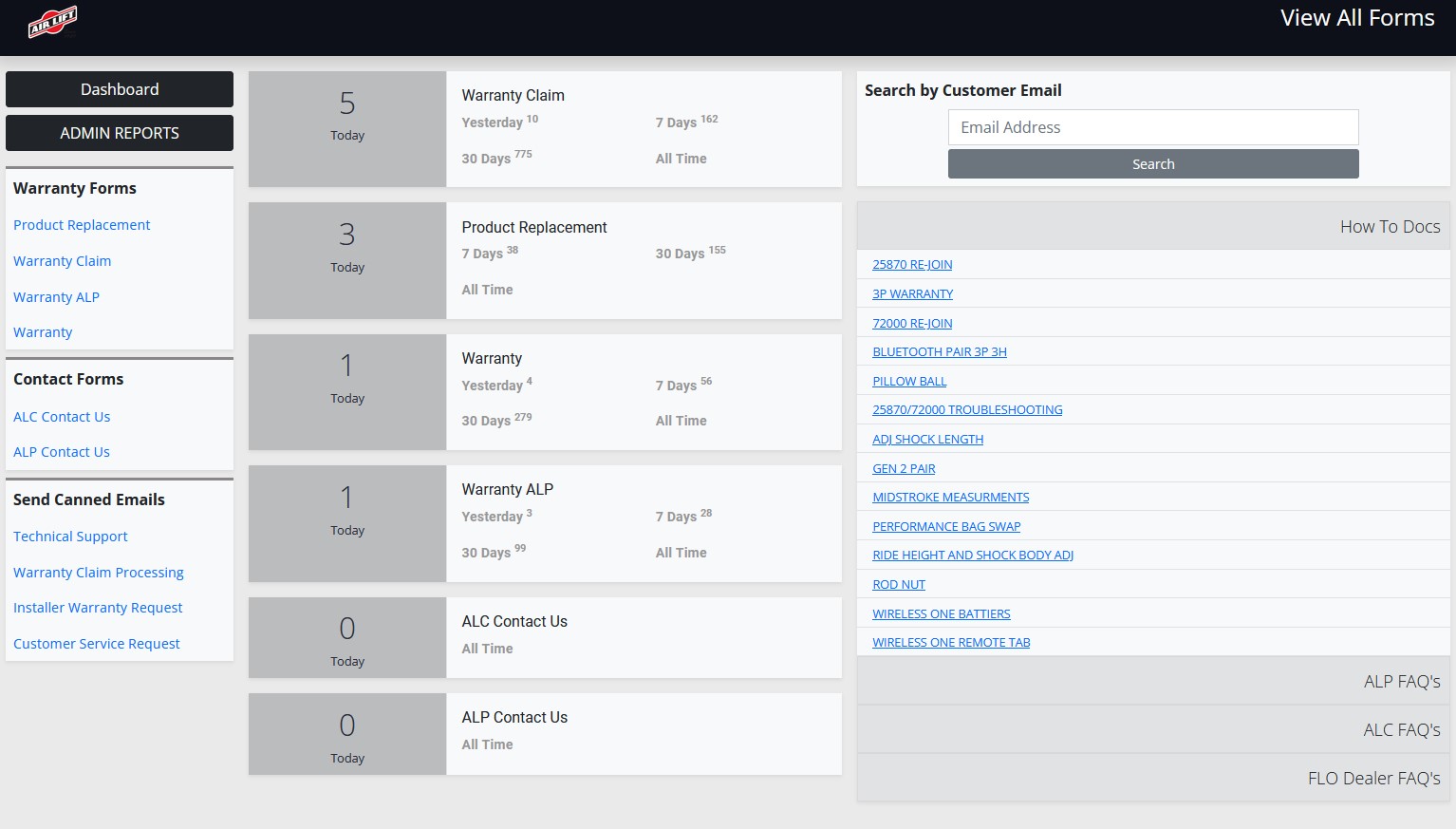This screenshot has height=829, width=1456.
Task: View Warranty card All Time entries
Action: pyautogui.click(x=681, y=421)
